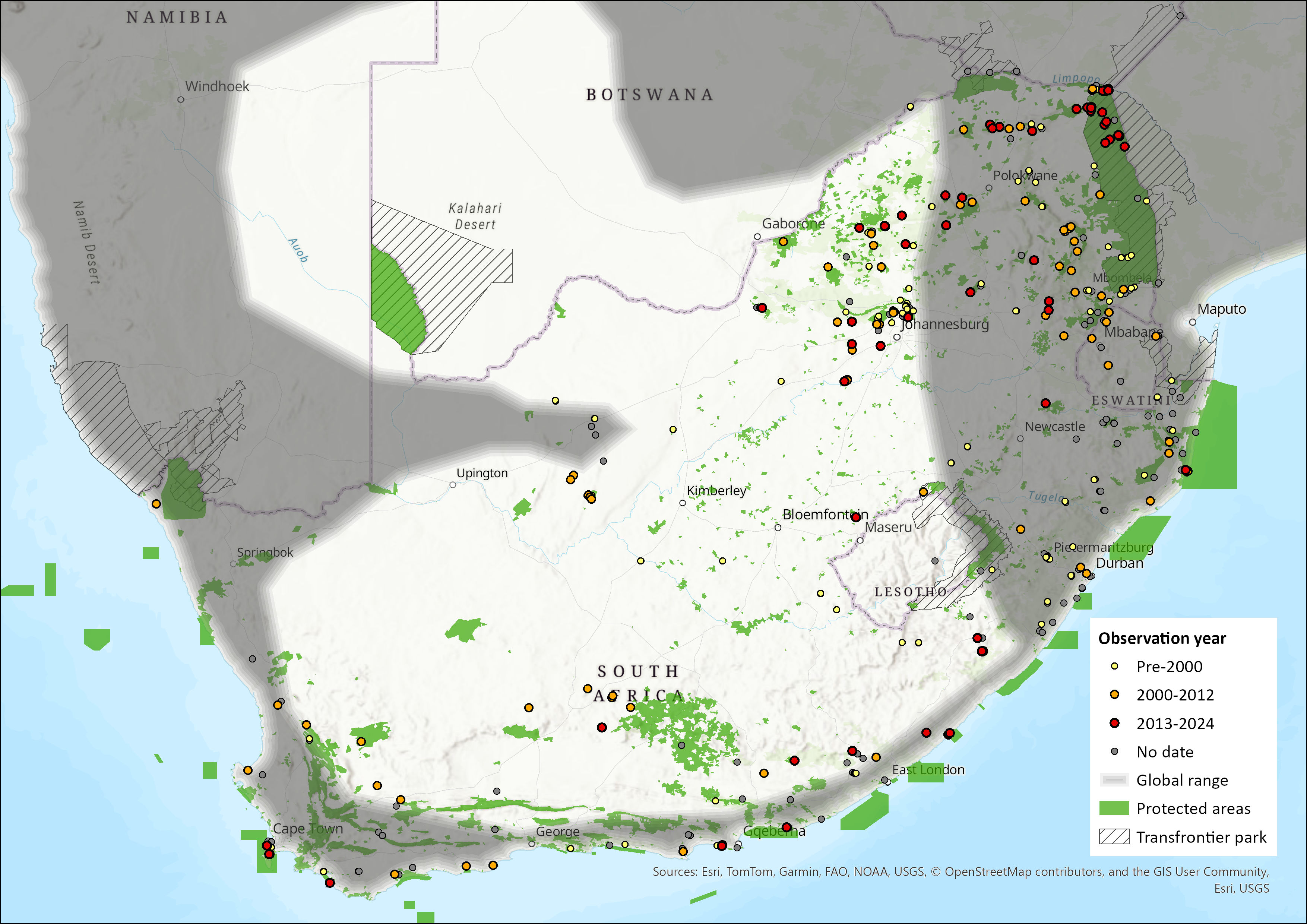Click the East London city label
The width and height of the screenshot is (1307, 924).
click(x=928, y=770)
